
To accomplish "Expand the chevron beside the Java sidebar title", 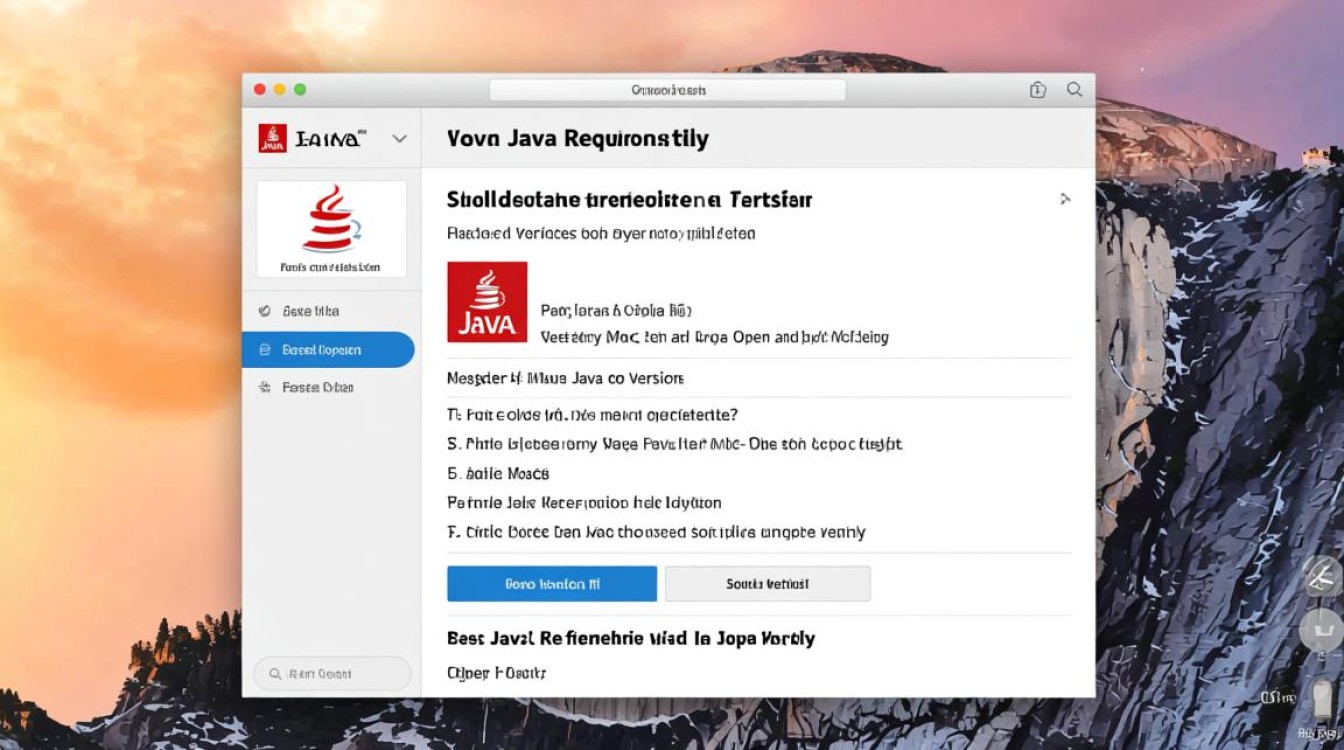I will point(398,138).
